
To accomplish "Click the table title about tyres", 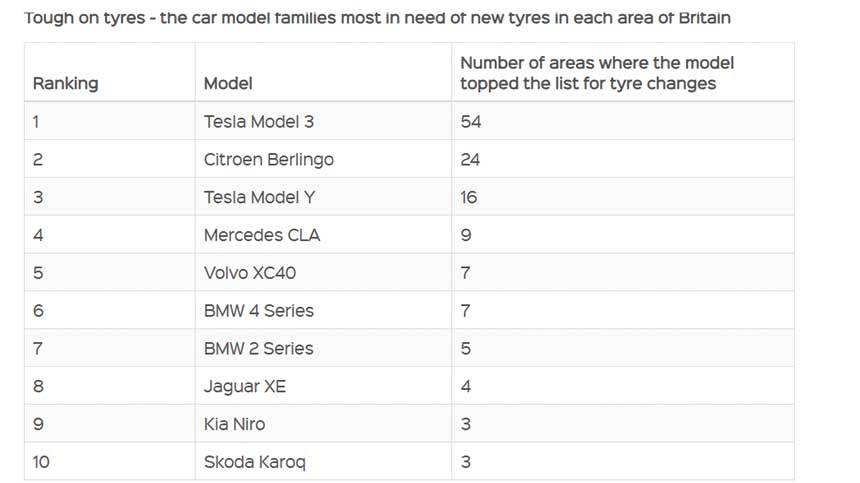I will 376,18.
